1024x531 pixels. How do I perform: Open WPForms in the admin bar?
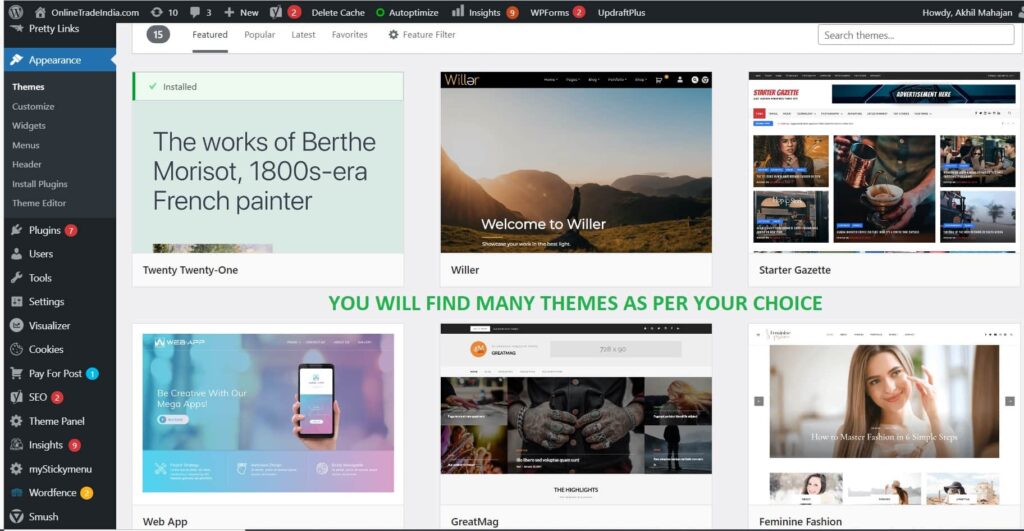click(x=549, y=12)
